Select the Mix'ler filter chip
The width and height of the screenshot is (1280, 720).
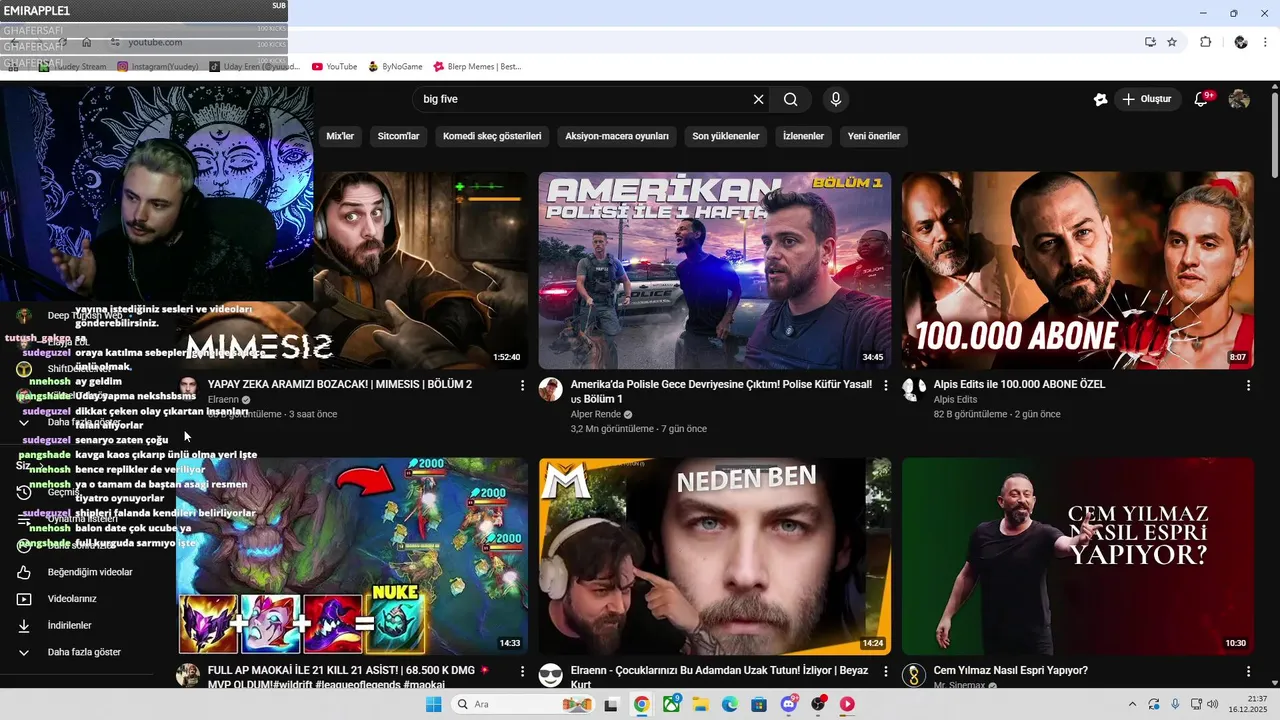pos(340,136)
